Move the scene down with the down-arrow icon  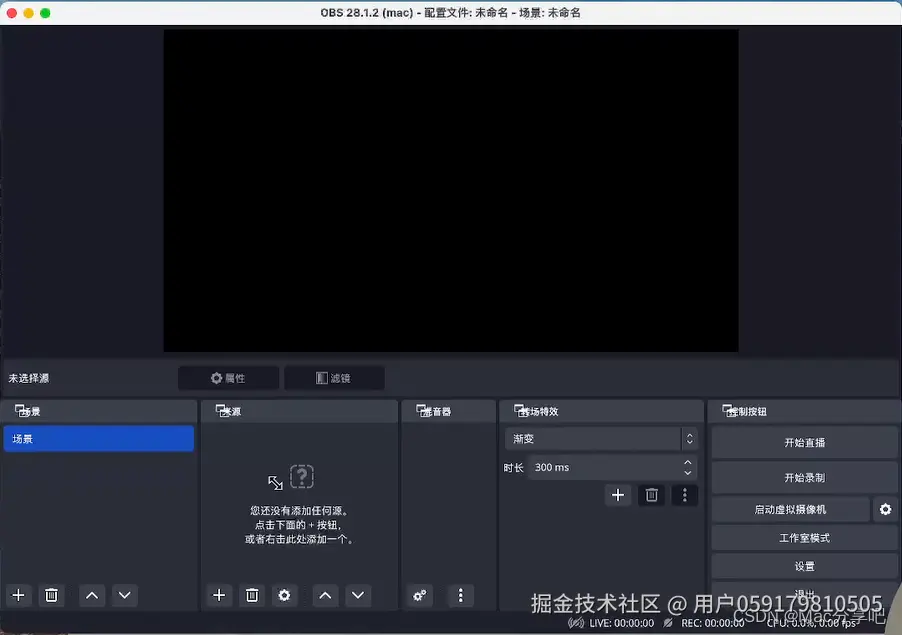tap(124, 595)
